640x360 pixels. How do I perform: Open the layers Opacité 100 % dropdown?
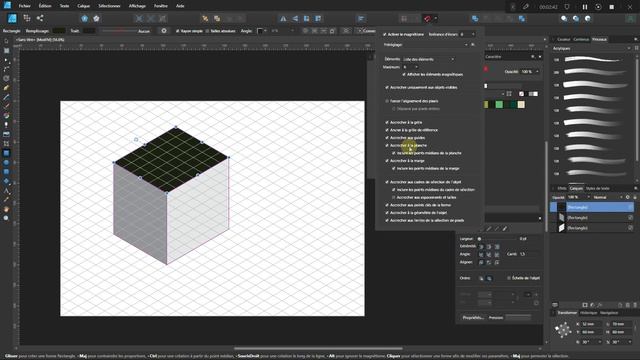point(579,197)
